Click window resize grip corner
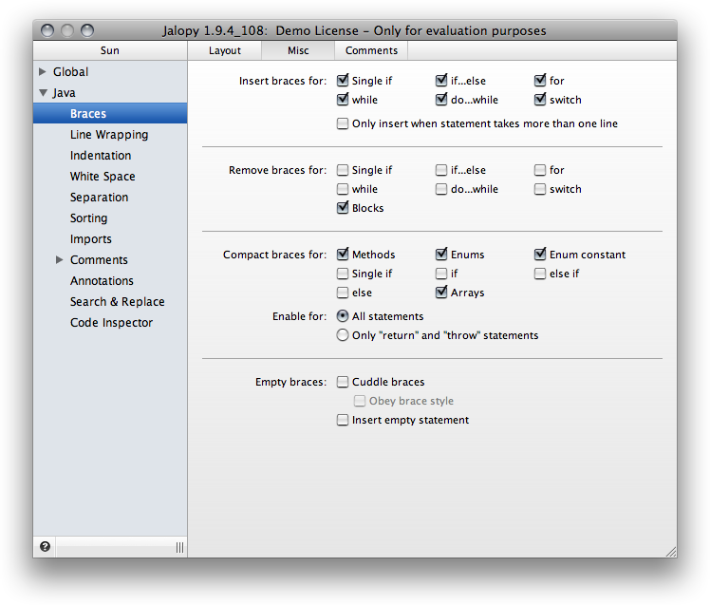Screen dimensions: 710x605 pyautogui.click(x=671, y=552)
